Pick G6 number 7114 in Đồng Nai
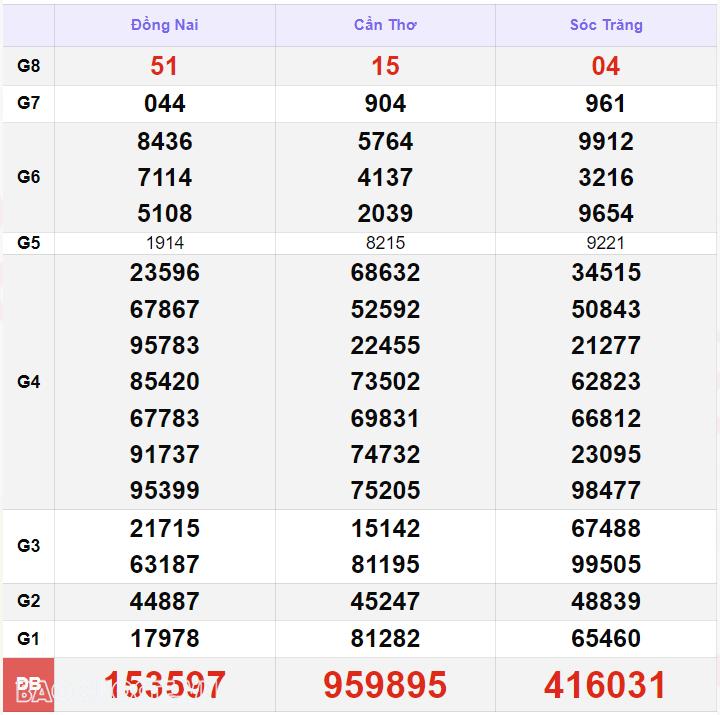The width and height of the screenshot is (720, 715). [x=164, y=177]
